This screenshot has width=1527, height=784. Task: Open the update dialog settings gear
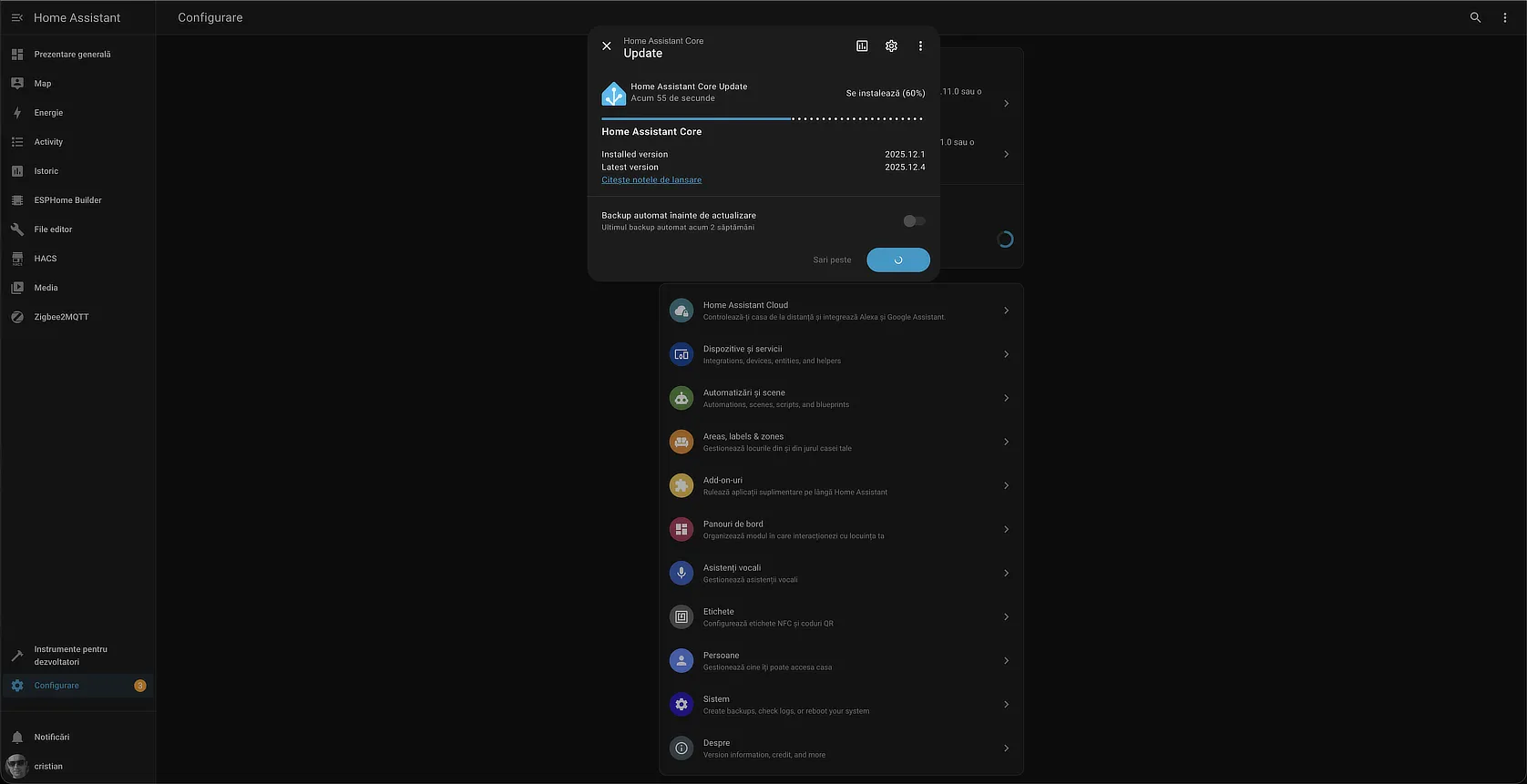coord(891,46)
